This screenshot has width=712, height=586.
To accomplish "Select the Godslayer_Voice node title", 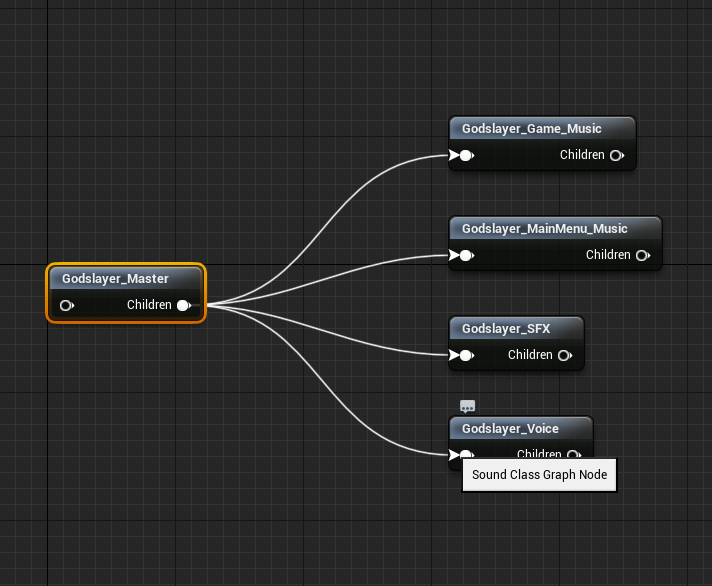I will click(x=510, y=428).
